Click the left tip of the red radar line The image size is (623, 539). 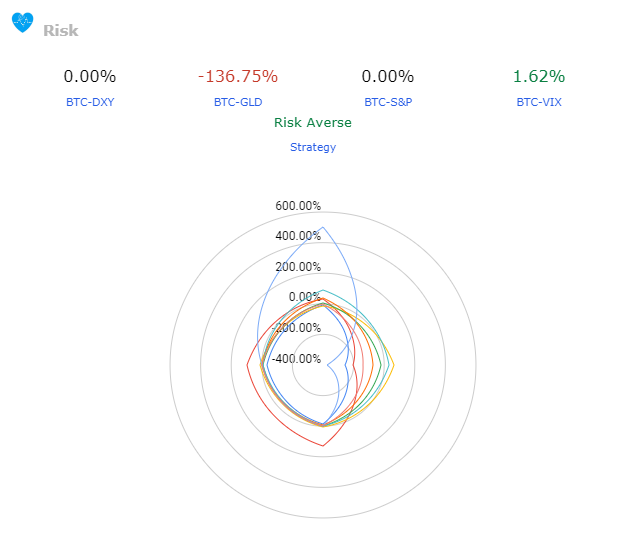246,366
